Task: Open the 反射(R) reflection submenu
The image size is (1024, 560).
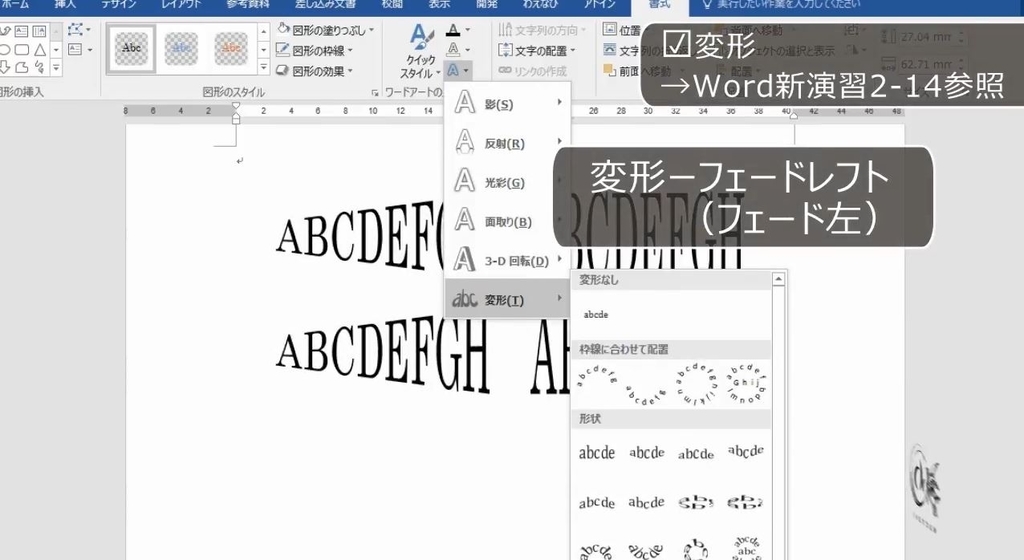Action: coord(507,142)
